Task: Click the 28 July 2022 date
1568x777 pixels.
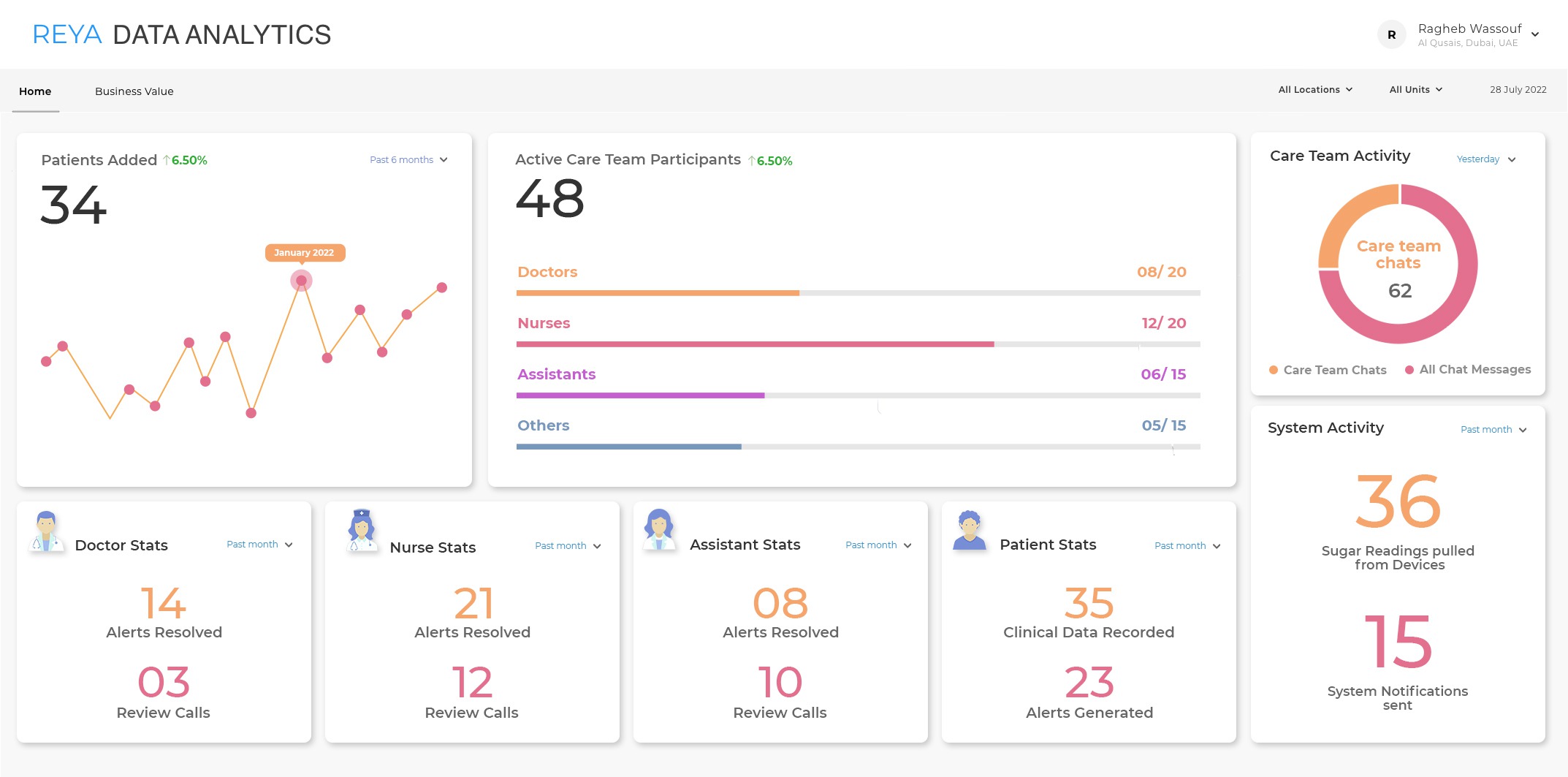Action: coord(1518,90)
